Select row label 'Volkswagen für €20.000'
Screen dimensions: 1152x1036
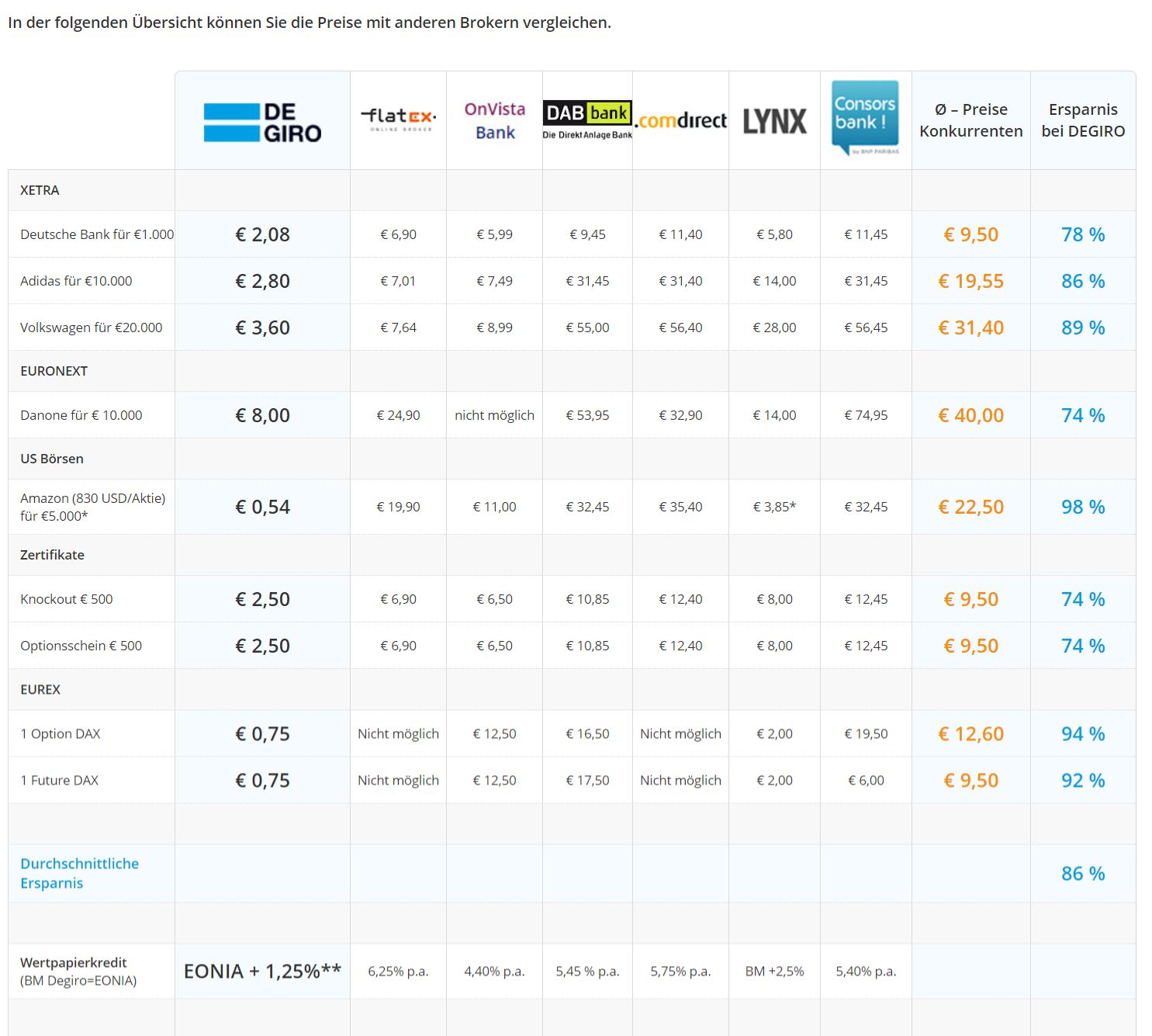click(x=92, y=327)
